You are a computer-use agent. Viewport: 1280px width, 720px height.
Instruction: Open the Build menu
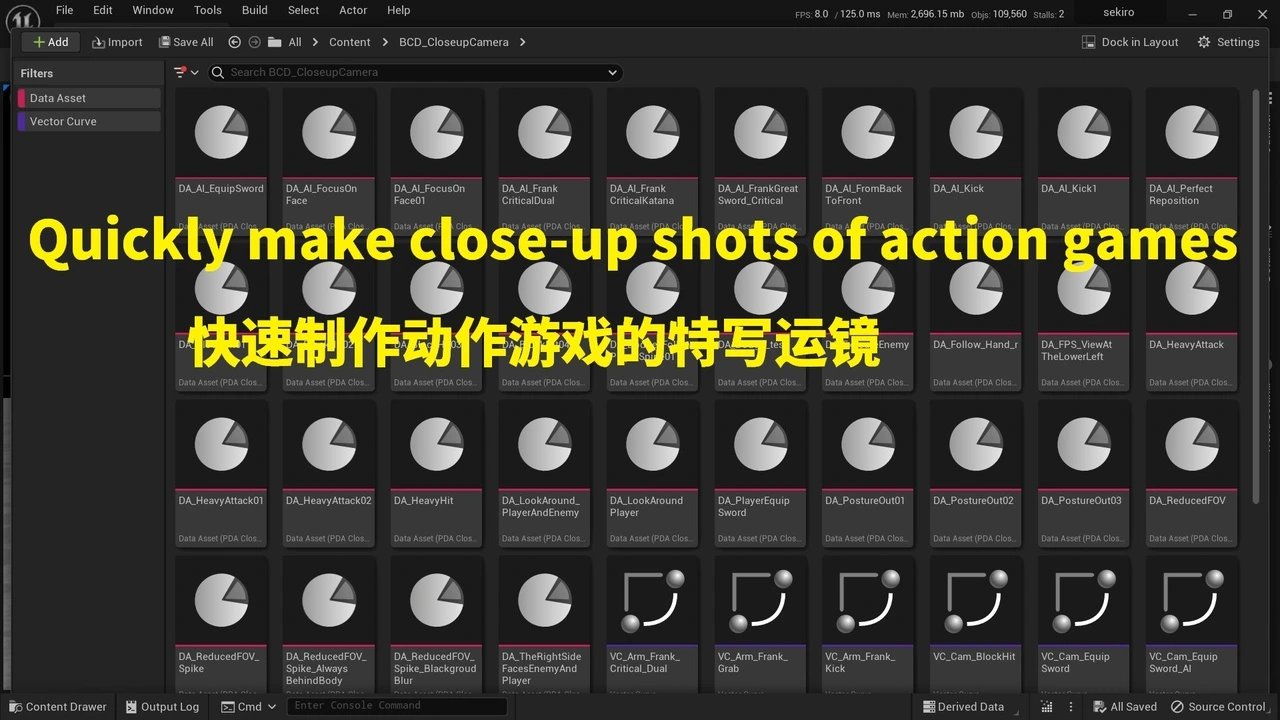click(x=255, y=10)
